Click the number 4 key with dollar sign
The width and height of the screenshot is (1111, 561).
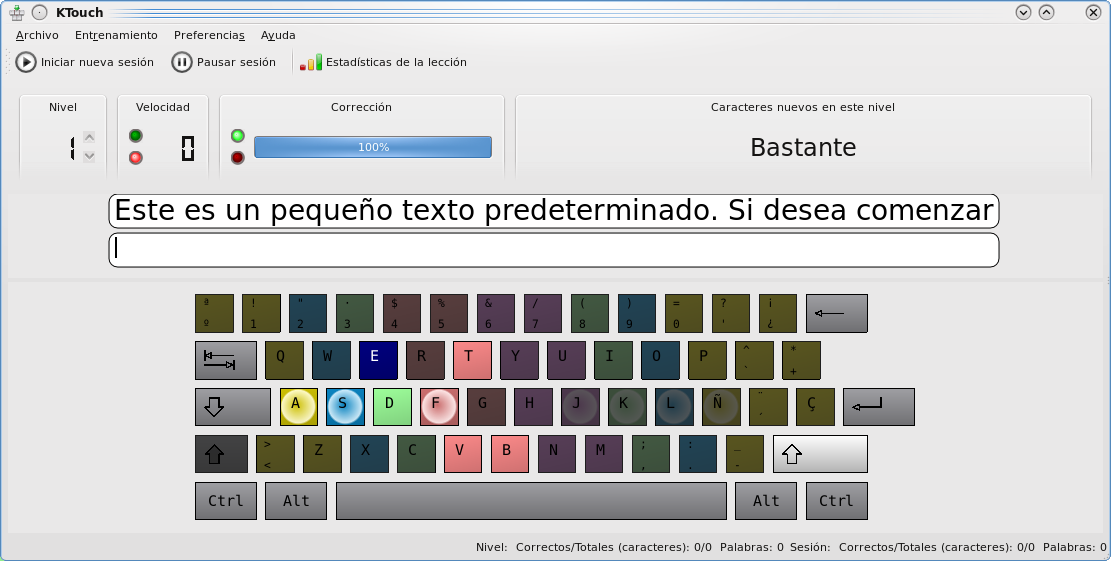pyautogui.click(x=402, y=313)
